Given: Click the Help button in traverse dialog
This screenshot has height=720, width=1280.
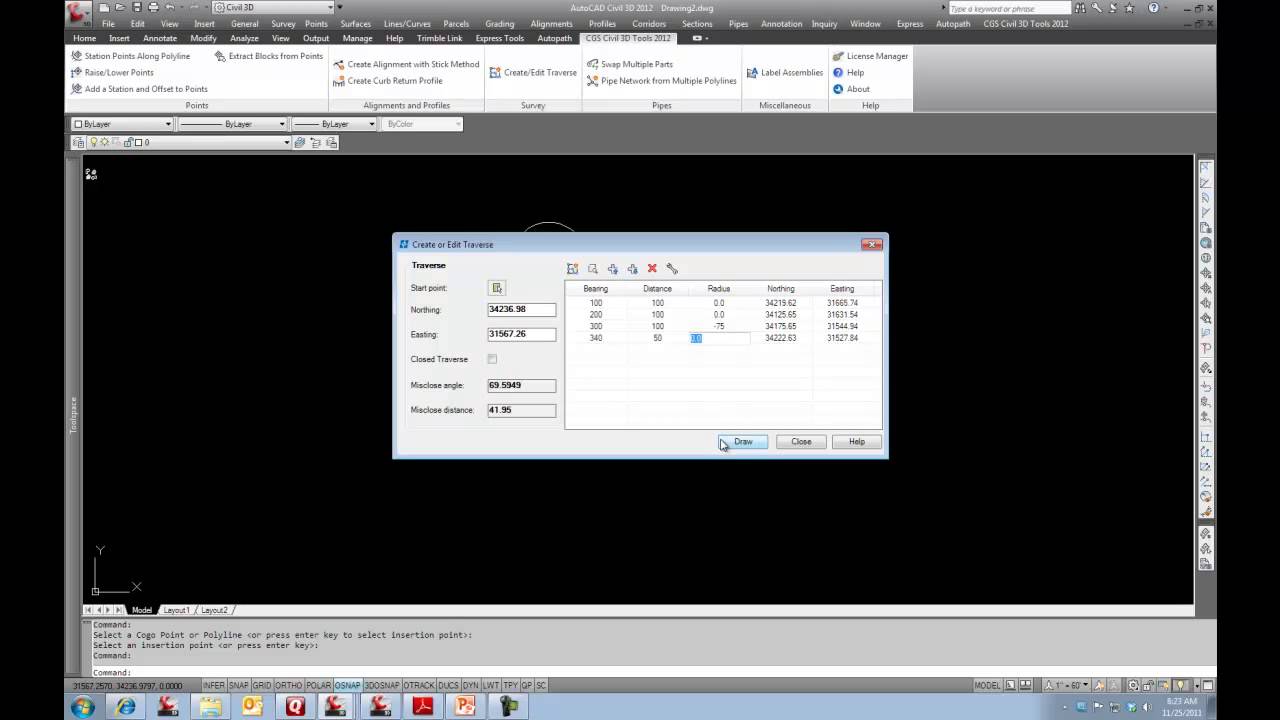Looking at the screenshot, I should 857,441.
